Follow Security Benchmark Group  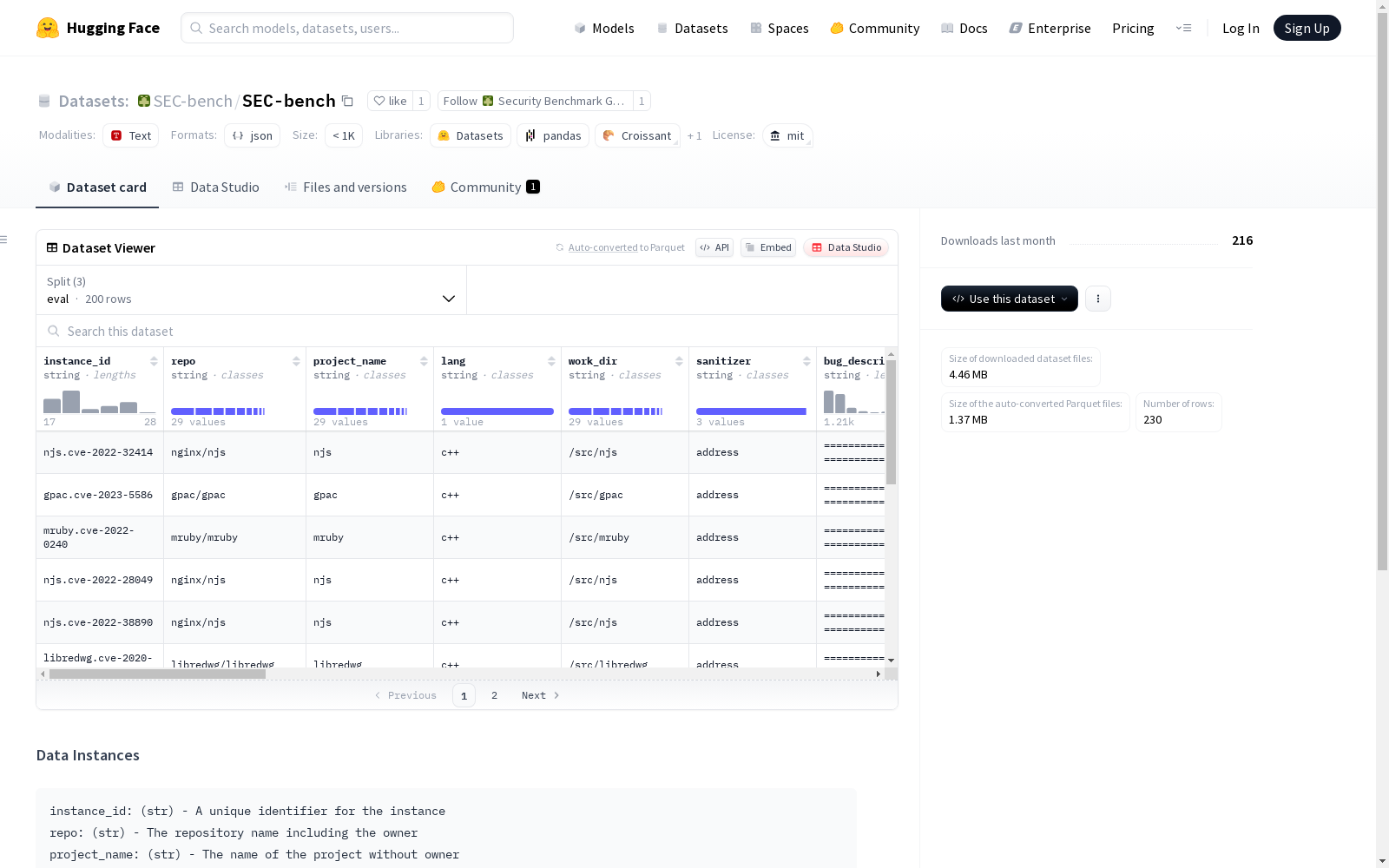pos(536,101)
